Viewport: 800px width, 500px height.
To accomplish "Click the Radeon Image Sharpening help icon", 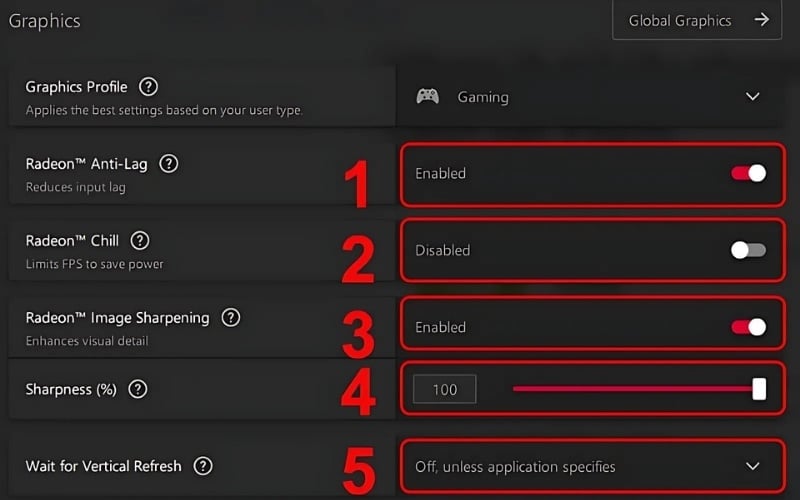I will pyautogui.click(x=231, y=317).
